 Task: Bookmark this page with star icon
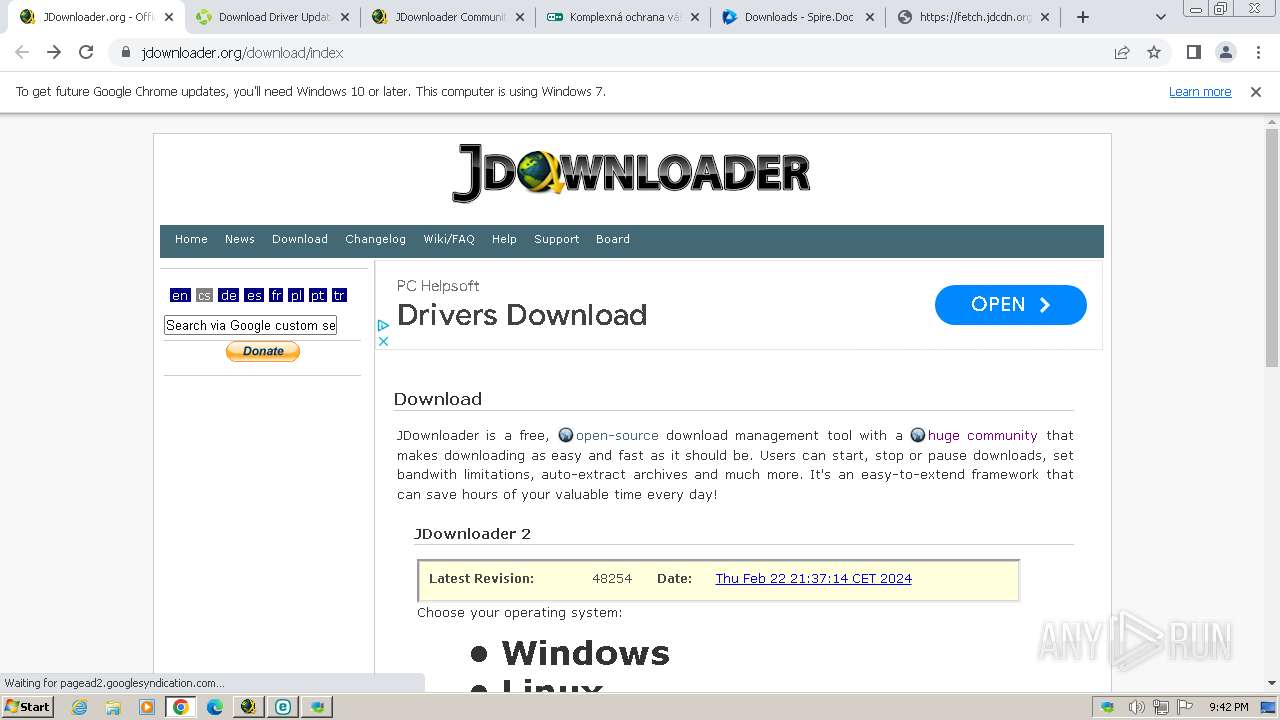point(1154,52)
